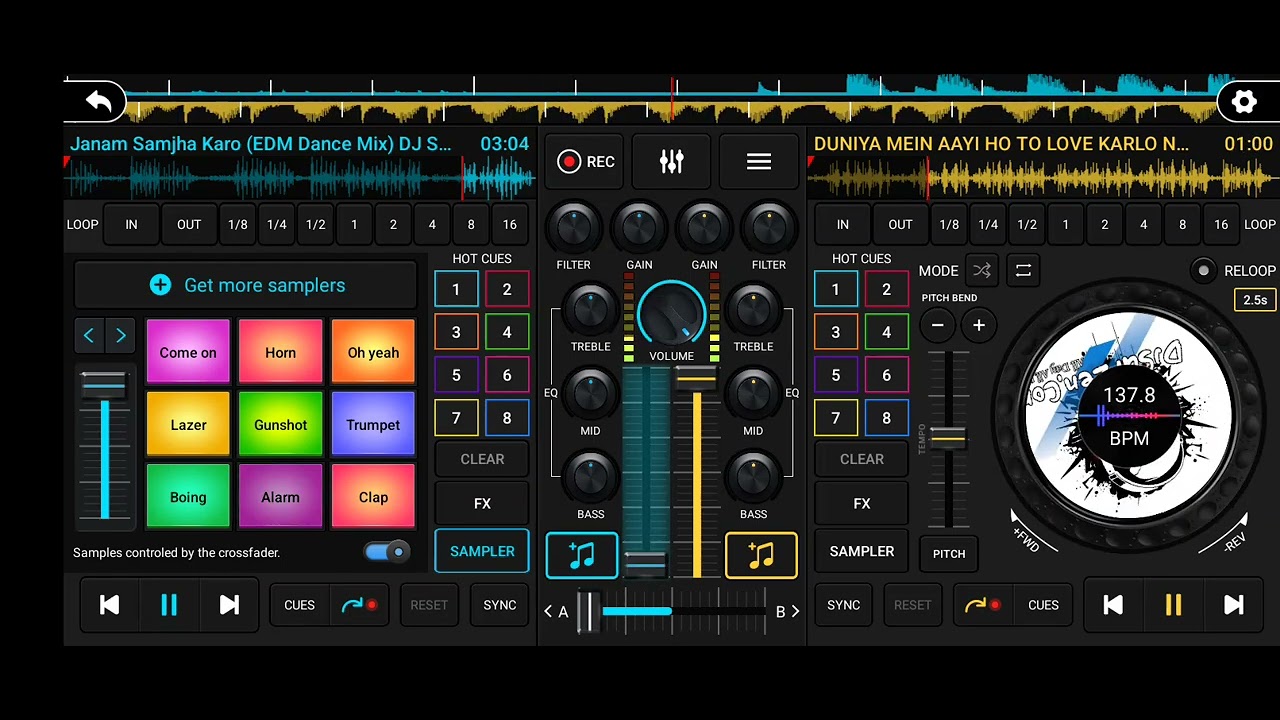Increase pitch bend with plus button

point(979,325)
